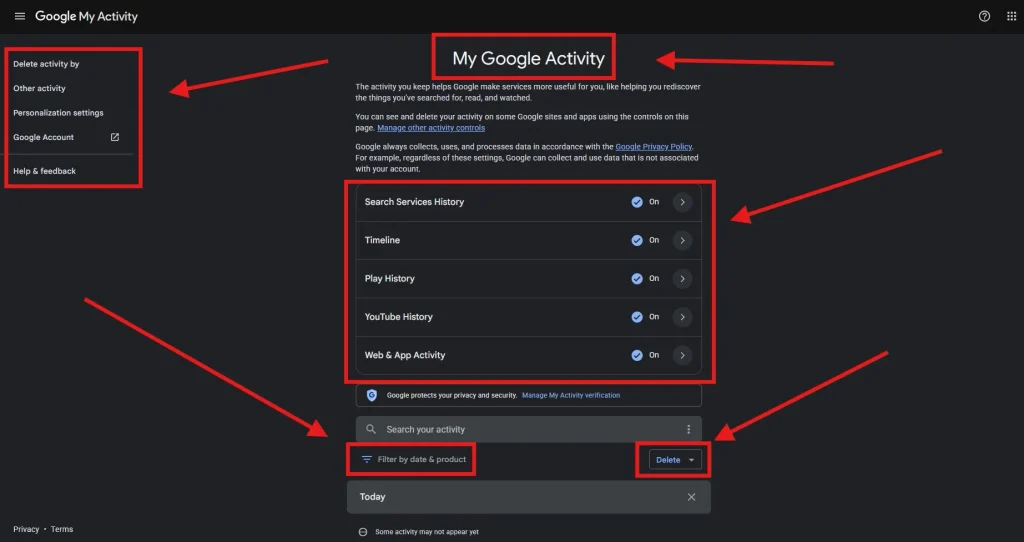Open the hamburger main menu
1024x542 pixels.
pos(20,16)
